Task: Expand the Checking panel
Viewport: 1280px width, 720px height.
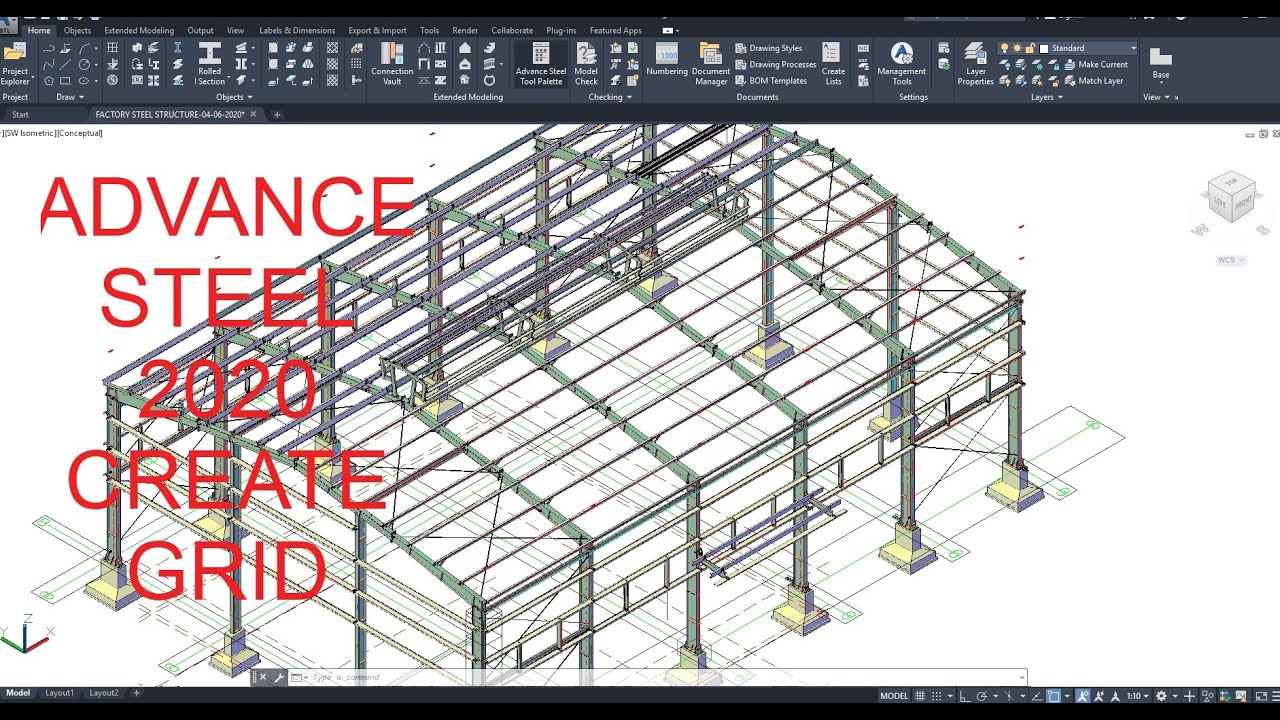Action: tap(610, 97)
